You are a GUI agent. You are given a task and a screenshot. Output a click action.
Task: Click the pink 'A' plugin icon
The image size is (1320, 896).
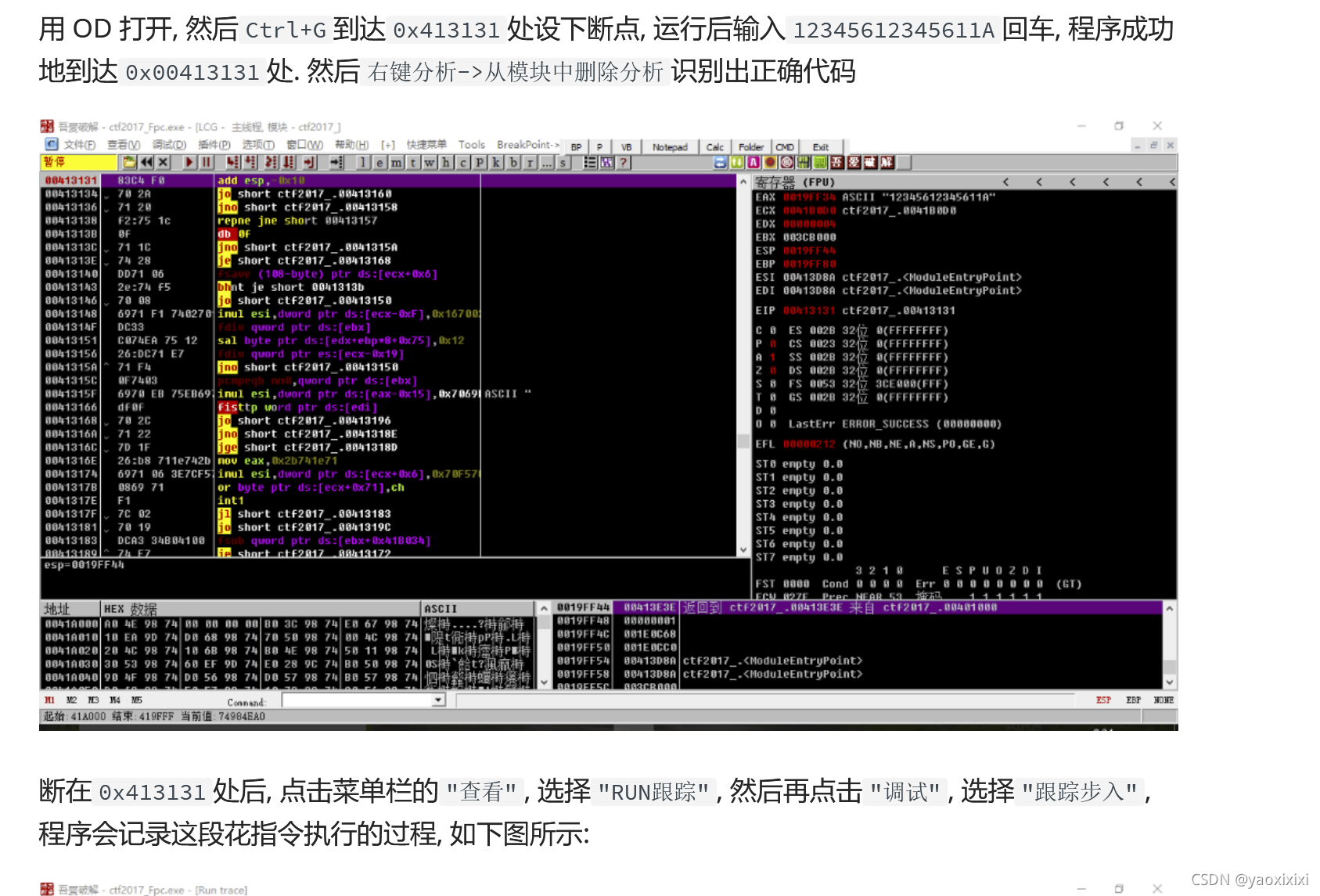click(754, 162)
